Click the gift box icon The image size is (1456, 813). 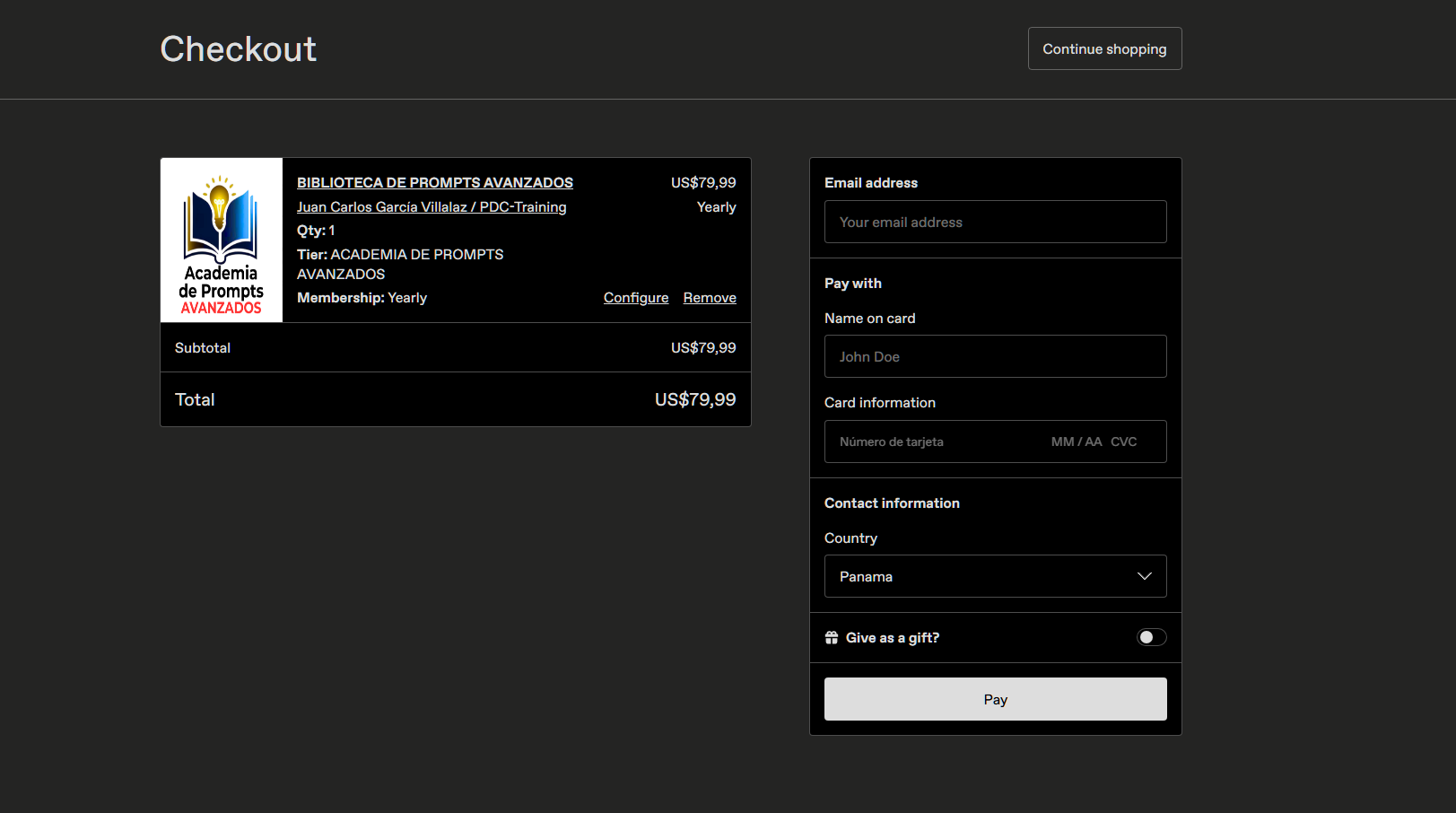click(x=832, y=638)
